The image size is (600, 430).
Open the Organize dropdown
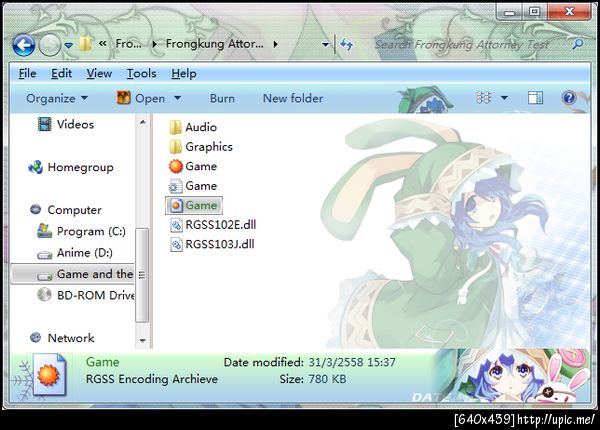57,98
